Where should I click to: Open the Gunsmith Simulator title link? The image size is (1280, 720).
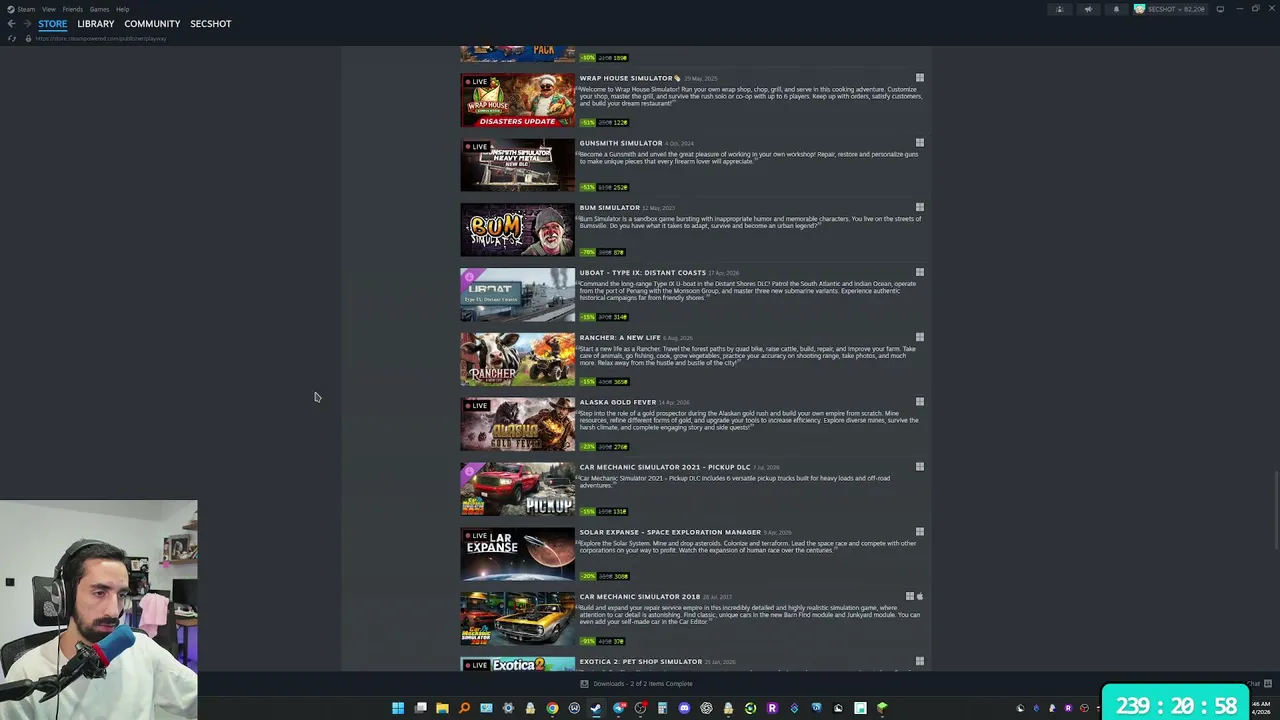pyautogui.click(x=621, y=143)
